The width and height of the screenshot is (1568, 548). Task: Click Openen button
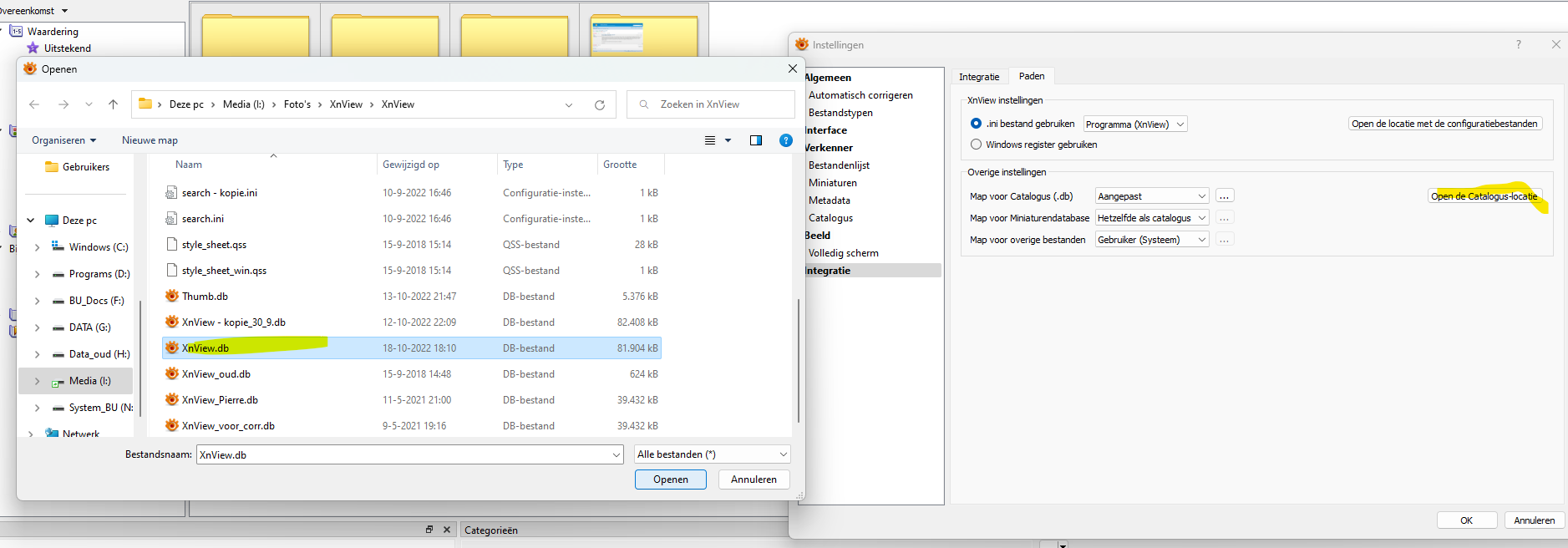pos(671,479)
